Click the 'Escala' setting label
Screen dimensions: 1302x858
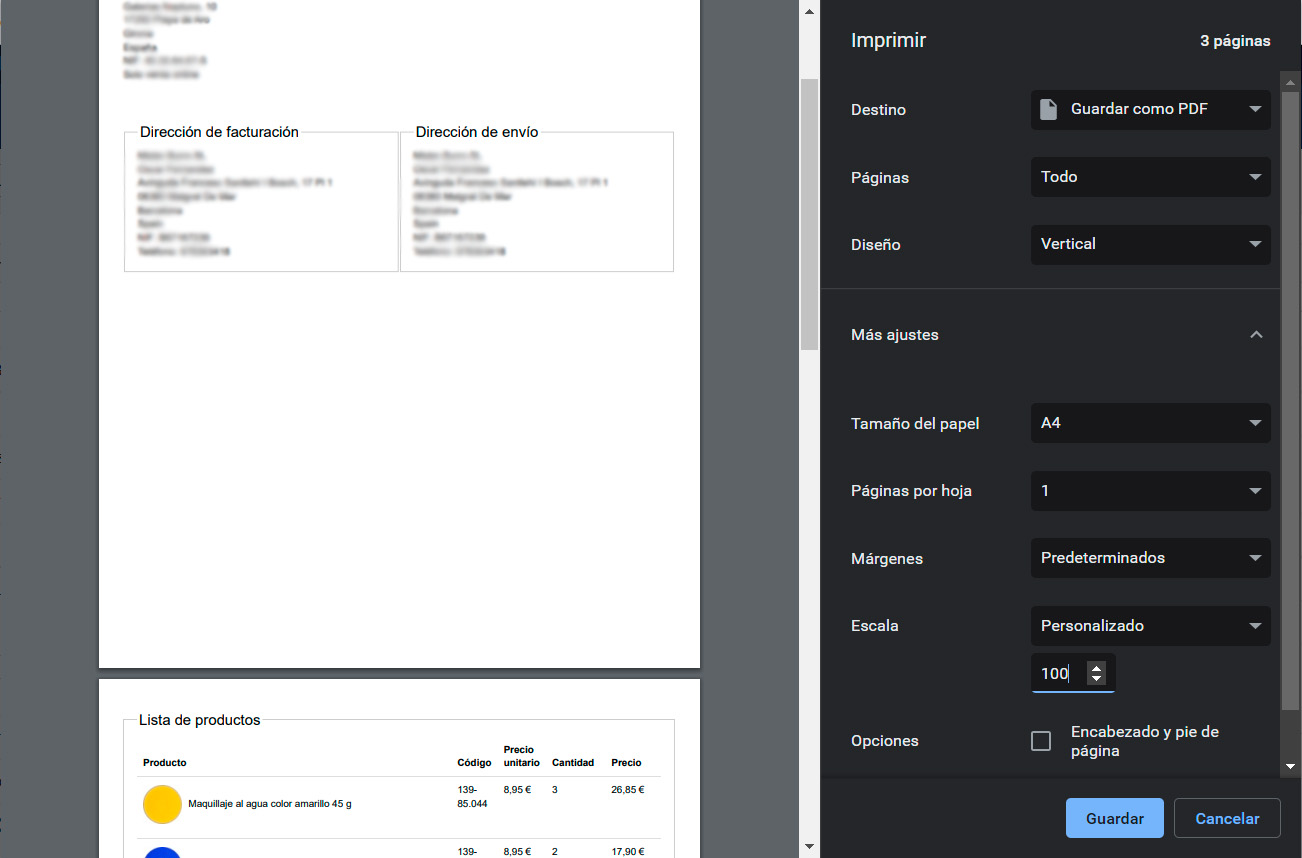(875, 626)
